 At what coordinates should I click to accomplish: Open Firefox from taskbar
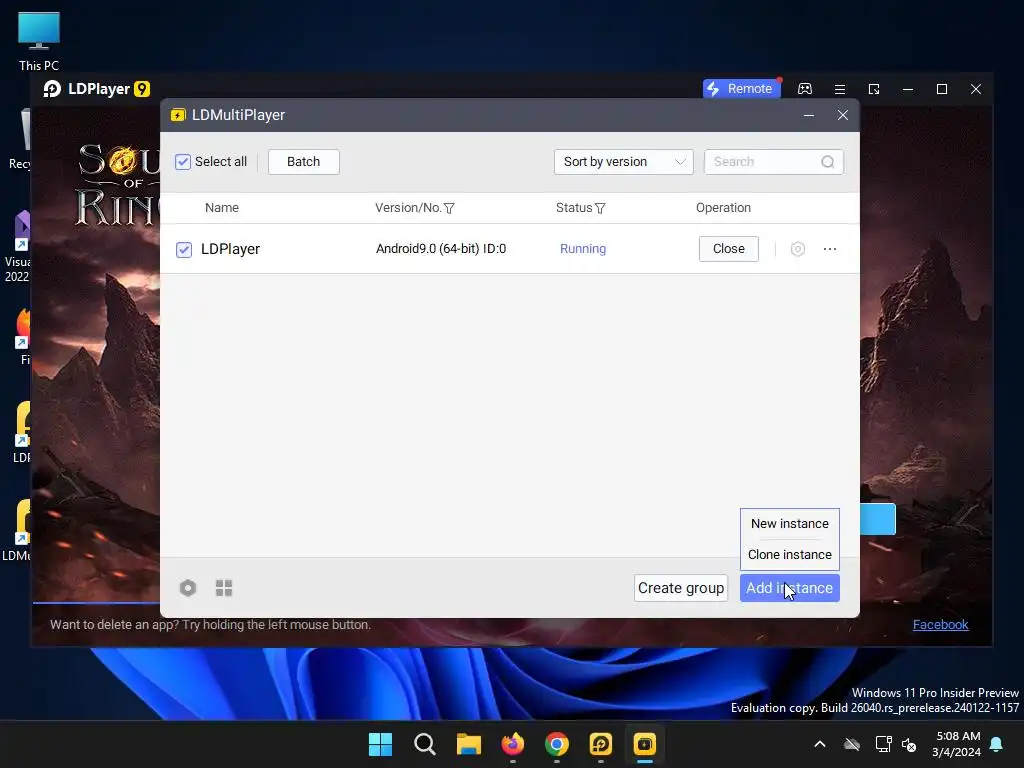coord(513,744)
